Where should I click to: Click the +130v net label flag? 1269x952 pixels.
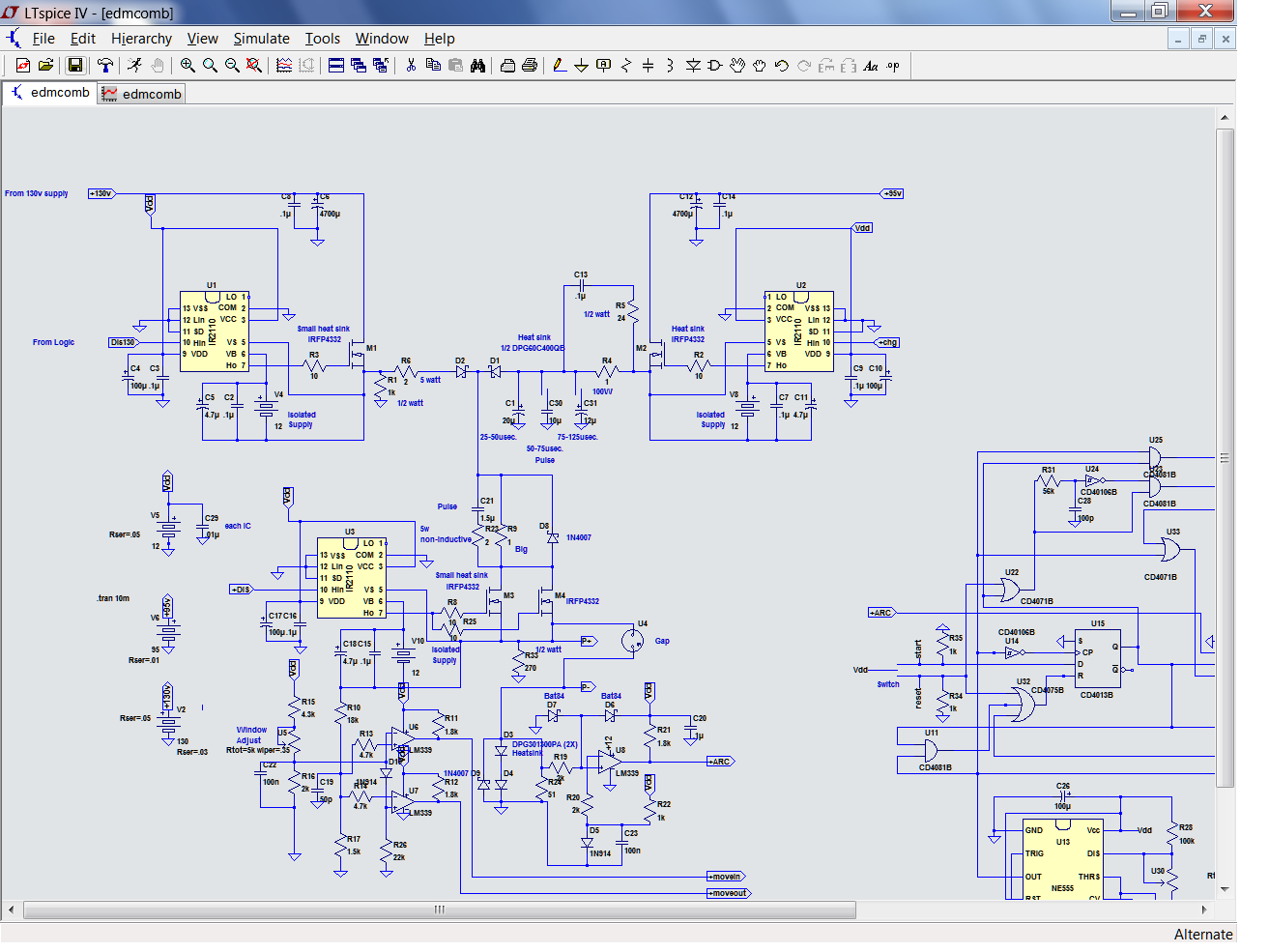click(101, 193)
